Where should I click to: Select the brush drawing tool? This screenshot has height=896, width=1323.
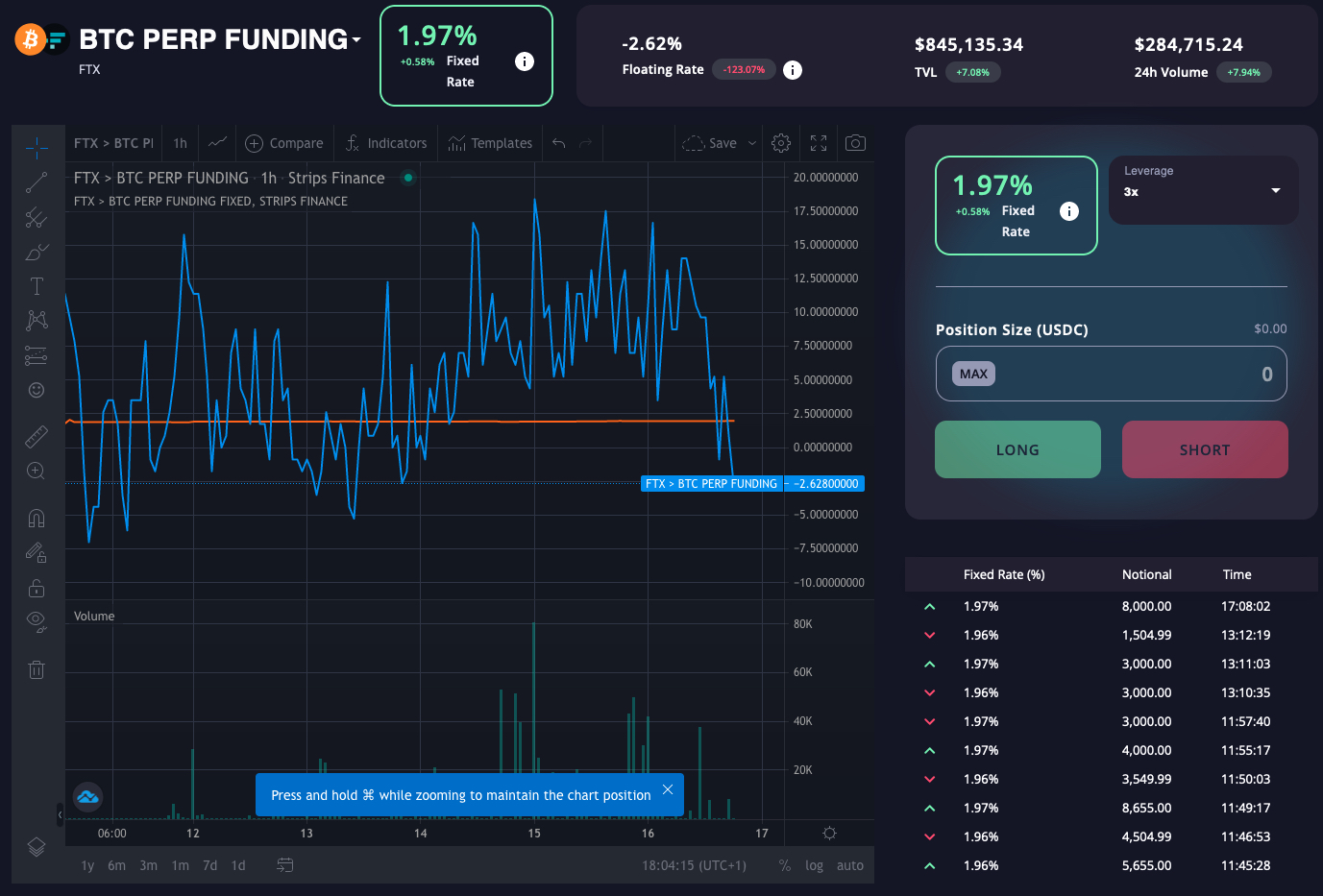click(x=37, y=253)
